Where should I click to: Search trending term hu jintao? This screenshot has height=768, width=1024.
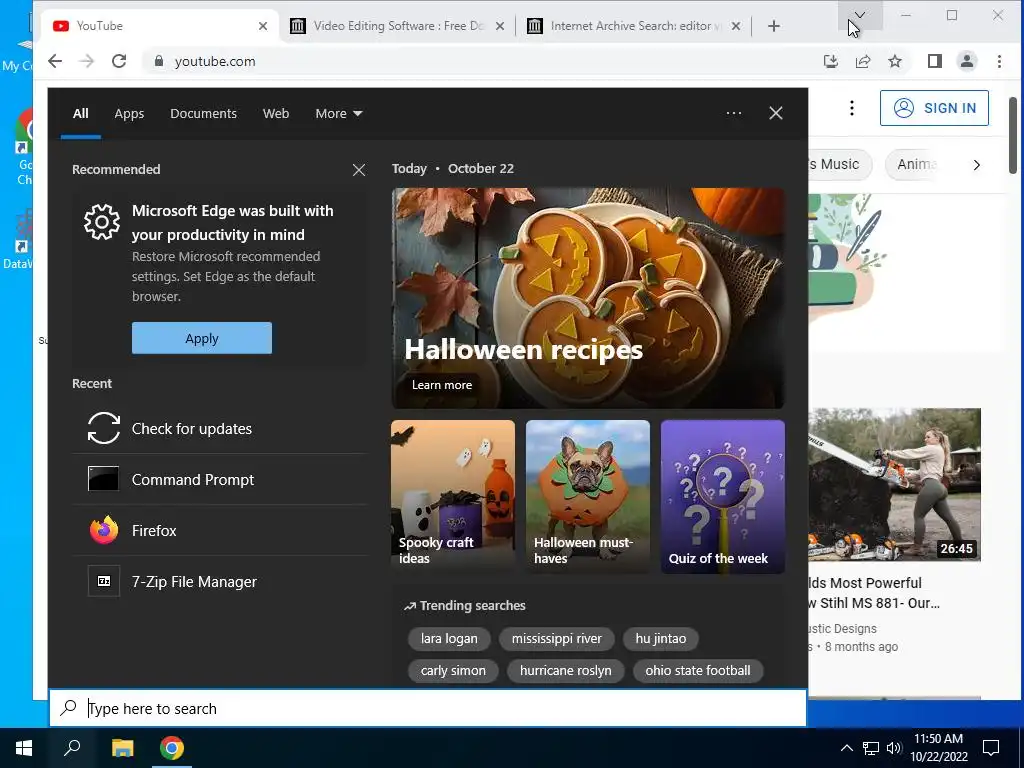coord(661,639)
